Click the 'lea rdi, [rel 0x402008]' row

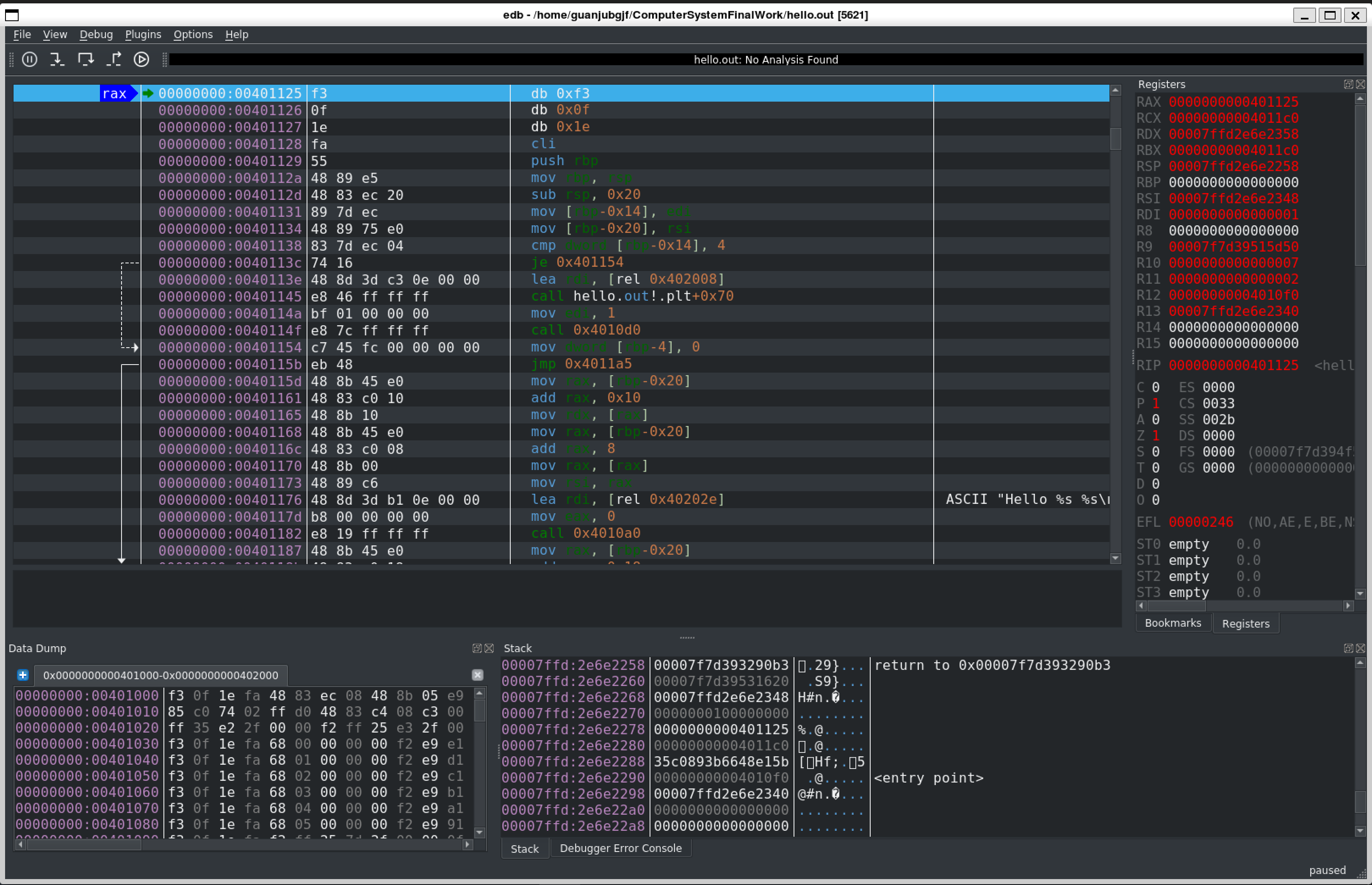pos(562,280)
